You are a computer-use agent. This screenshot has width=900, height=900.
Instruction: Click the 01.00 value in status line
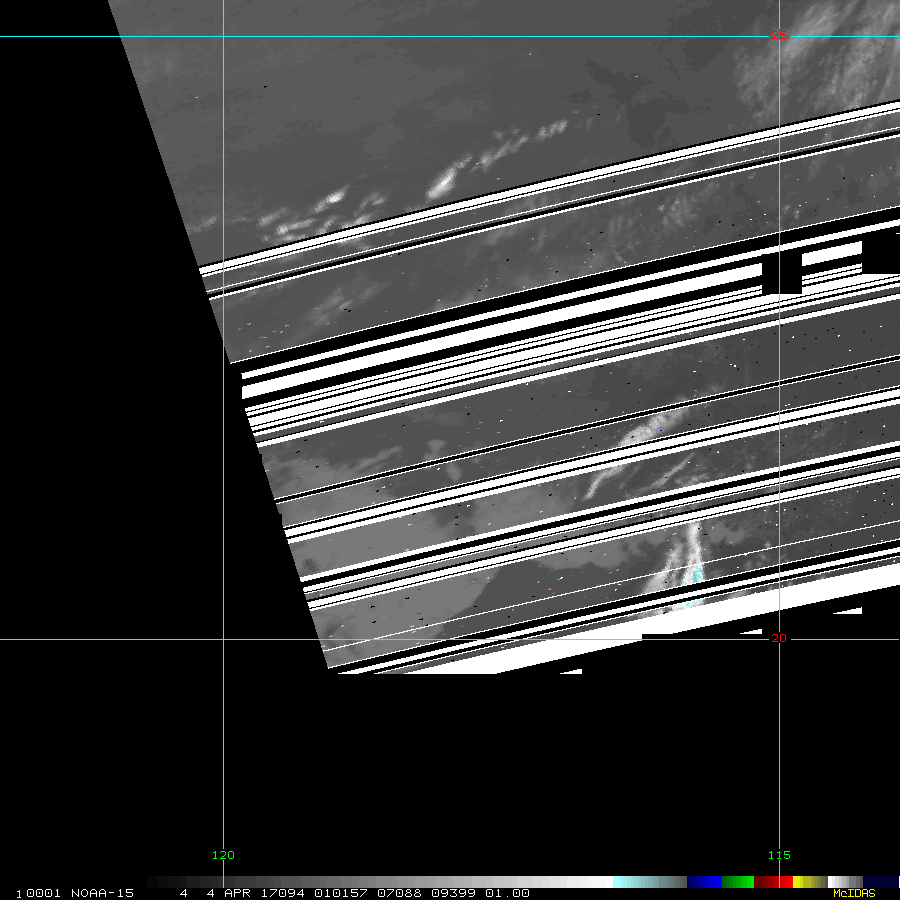pos(508,893)
